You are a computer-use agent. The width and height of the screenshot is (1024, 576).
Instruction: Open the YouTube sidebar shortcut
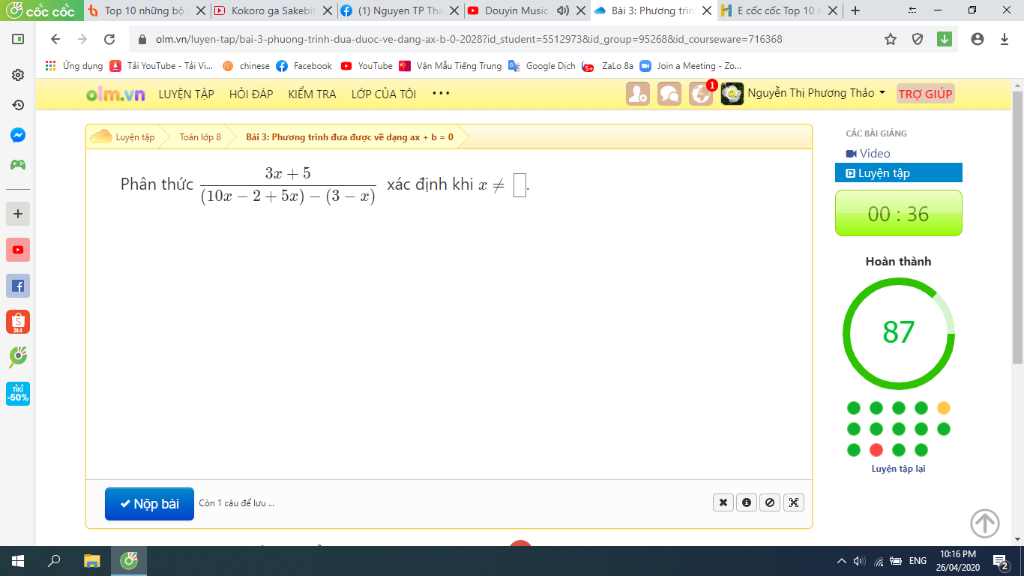(18, 250)
